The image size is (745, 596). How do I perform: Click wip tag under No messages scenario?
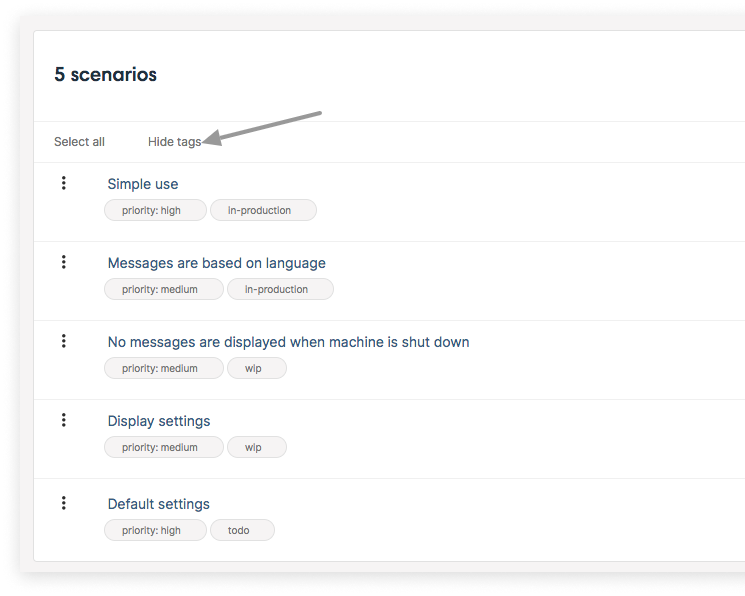pos(257,368)
